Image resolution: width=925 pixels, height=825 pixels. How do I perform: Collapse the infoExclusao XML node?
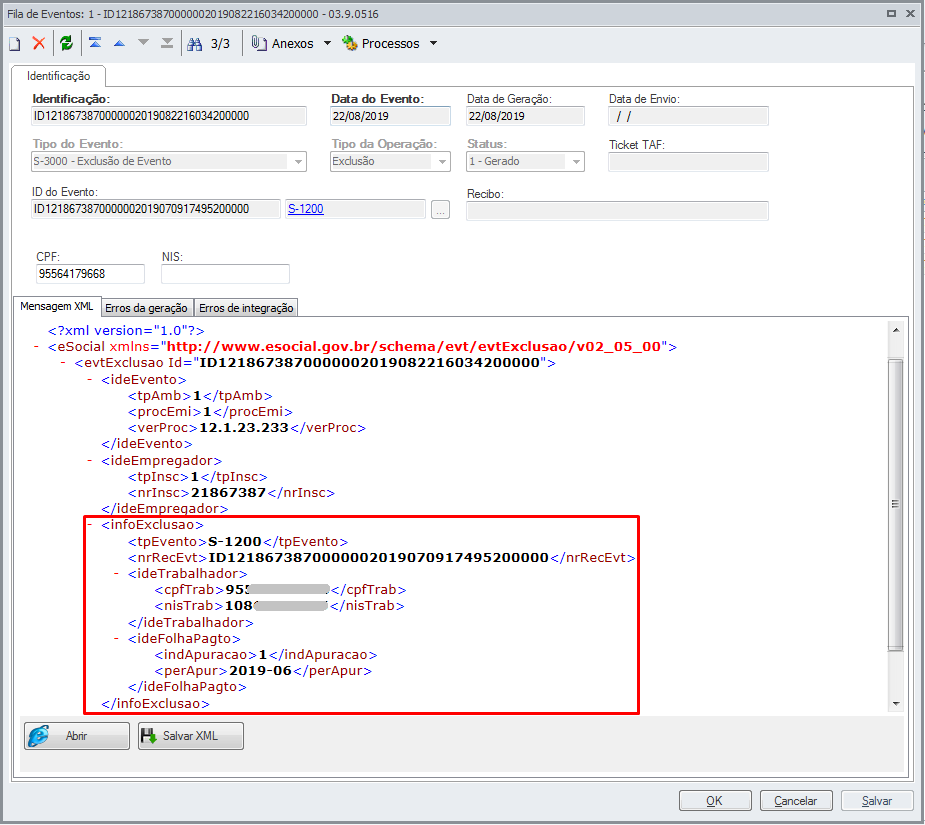[89, 525]
